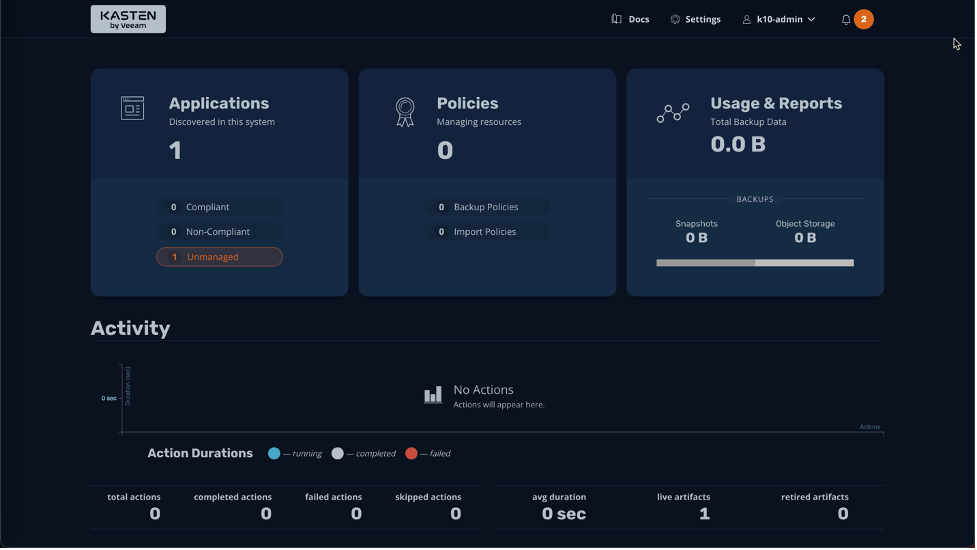Click the Total Backup Data 0.0 B value
The width and height of the screenshot is (977, 550).
(x=739, y=145)
